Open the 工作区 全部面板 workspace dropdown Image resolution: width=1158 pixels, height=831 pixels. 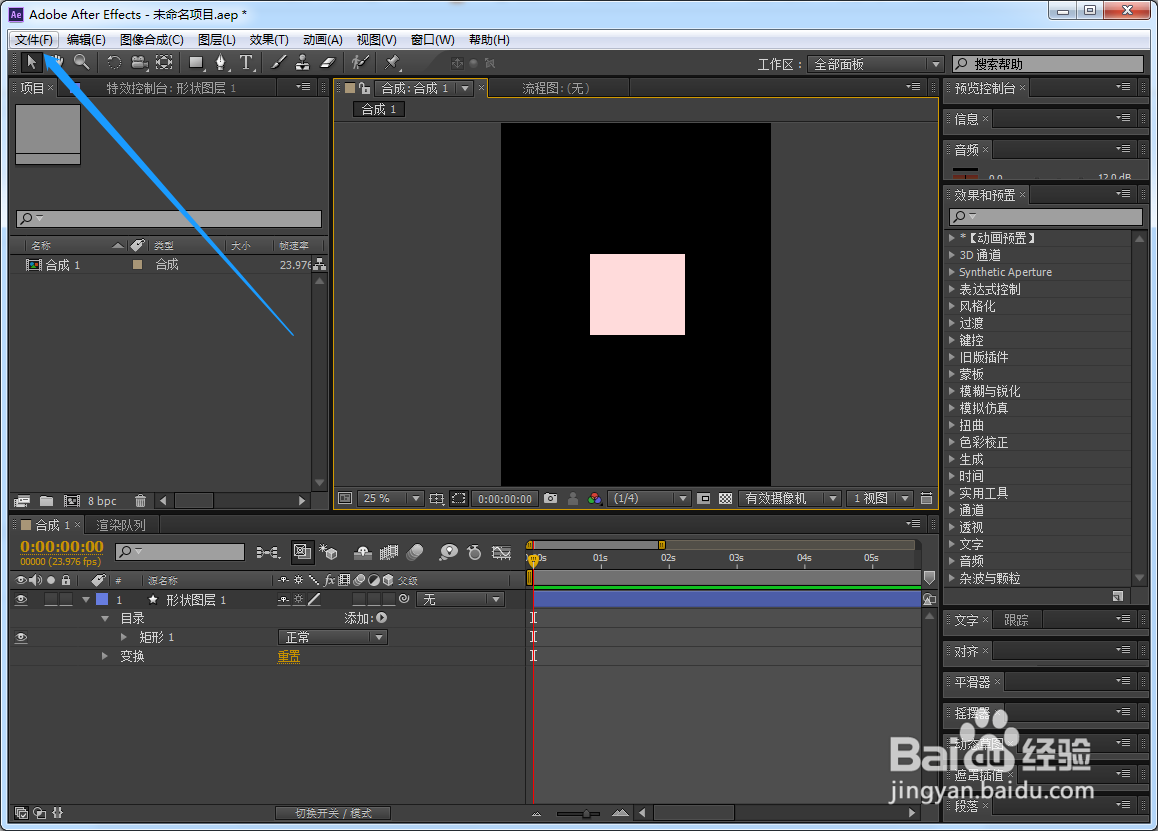click(875, 64)
